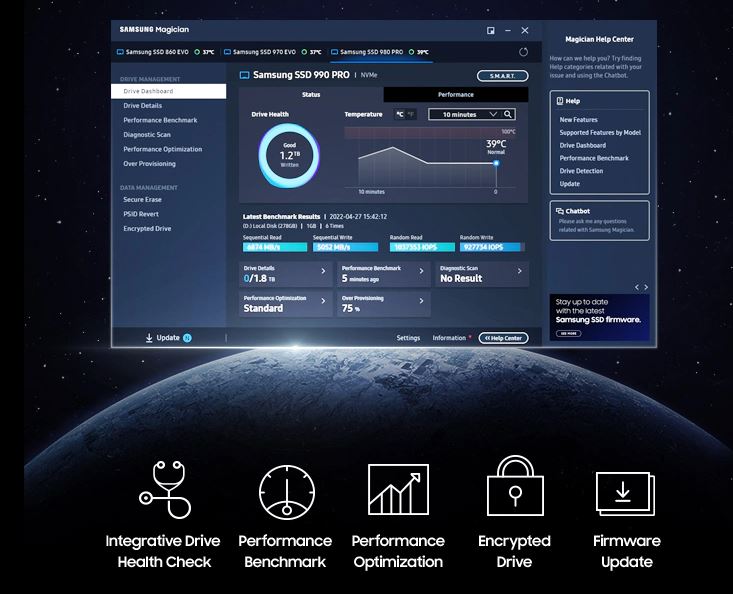Click the Sequential Read result bar

[275, 247]
